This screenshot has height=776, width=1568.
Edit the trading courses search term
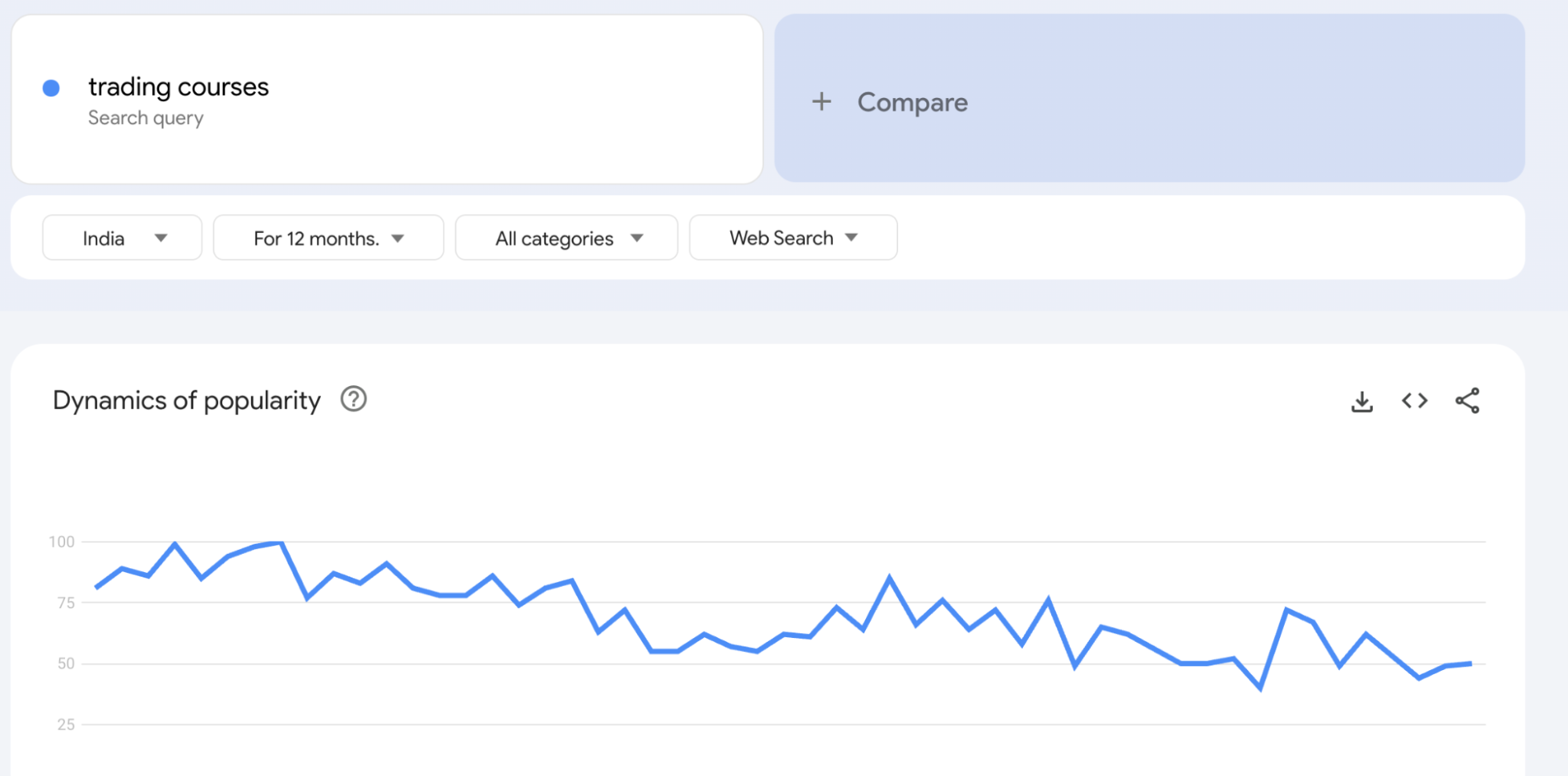(179, 86)
